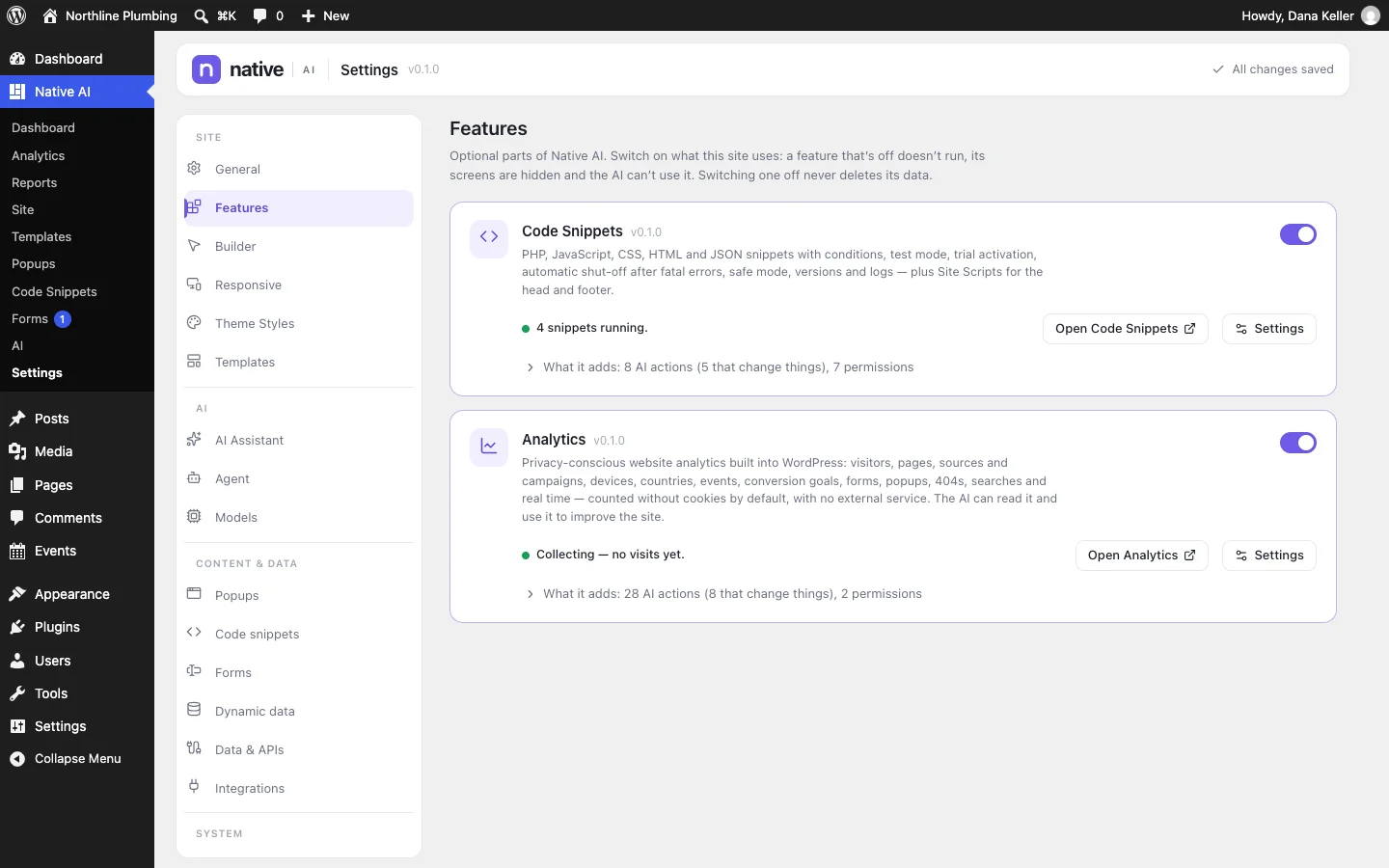Open WordPress Settings with sliders icon

point(77,726)
